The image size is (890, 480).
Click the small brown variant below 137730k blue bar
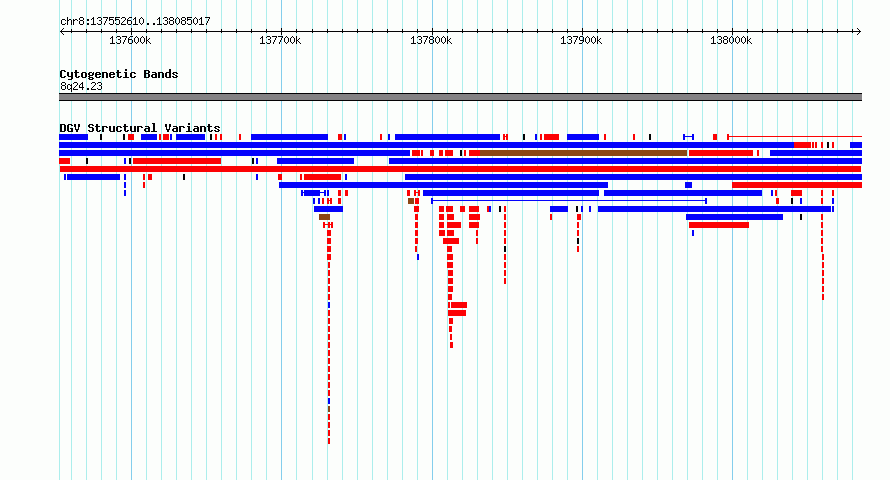324,217
